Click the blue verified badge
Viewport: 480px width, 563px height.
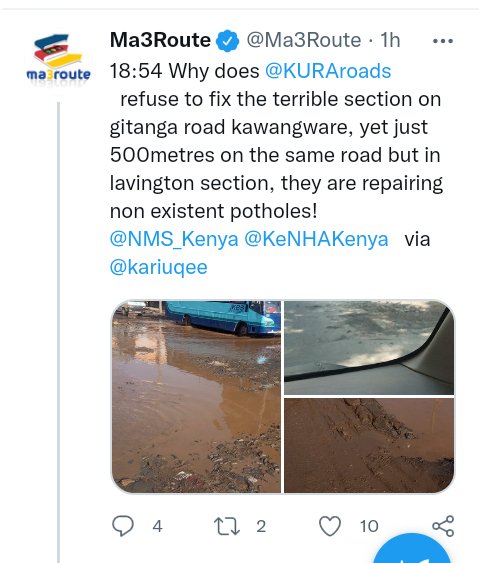[x=227, y=41]
